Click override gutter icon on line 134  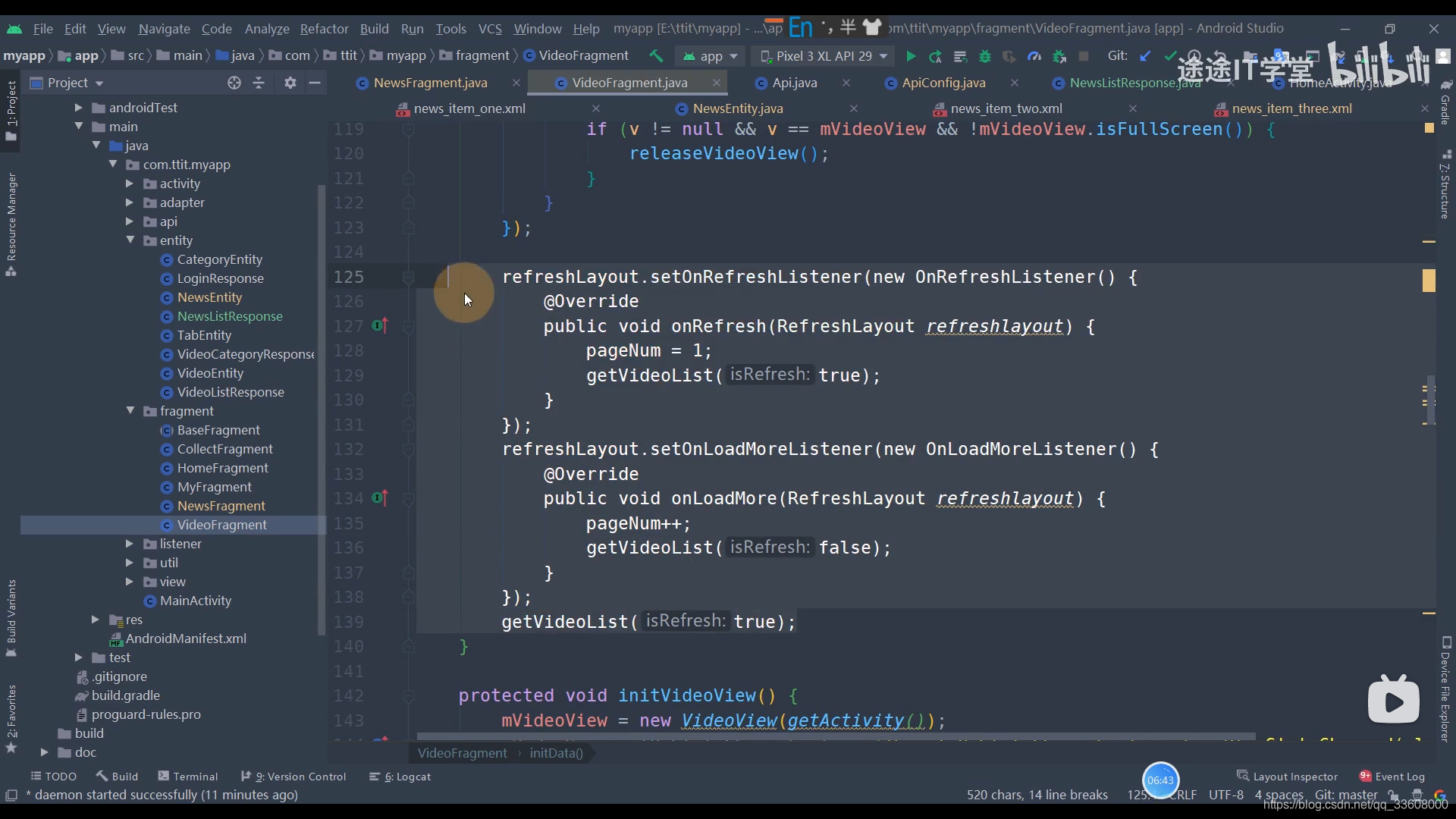(380, 498)
